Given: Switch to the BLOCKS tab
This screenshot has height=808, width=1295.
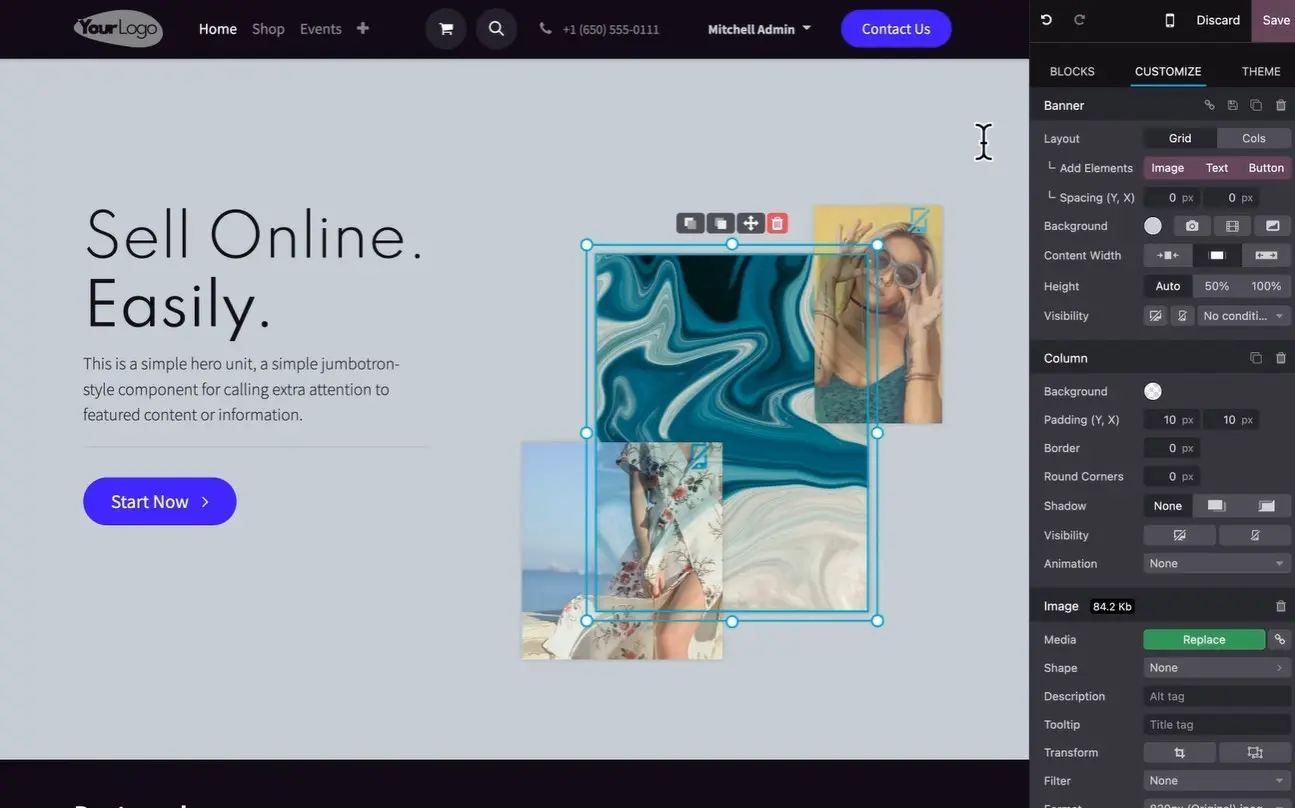Looking at the screenshot, I should click(x=1072, y=71).
